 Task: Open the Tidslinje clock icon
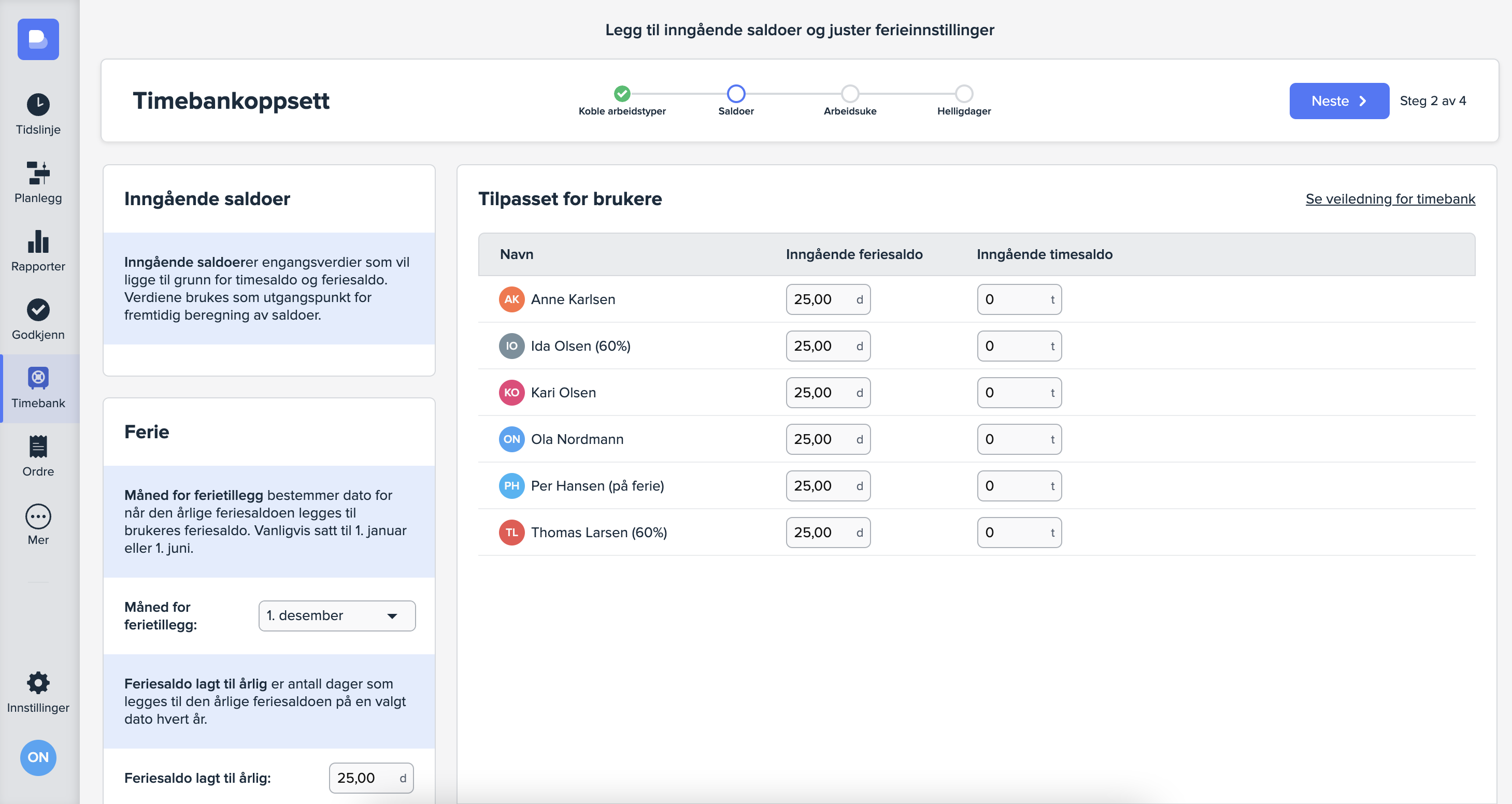(38, 105)
